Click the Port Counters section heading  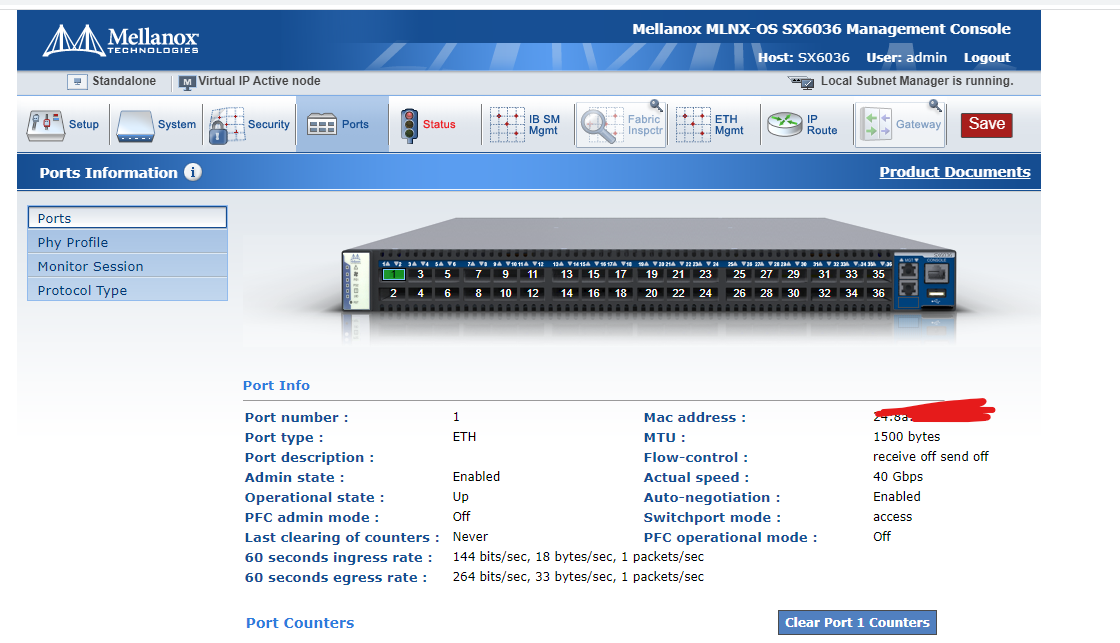point(300,623)
